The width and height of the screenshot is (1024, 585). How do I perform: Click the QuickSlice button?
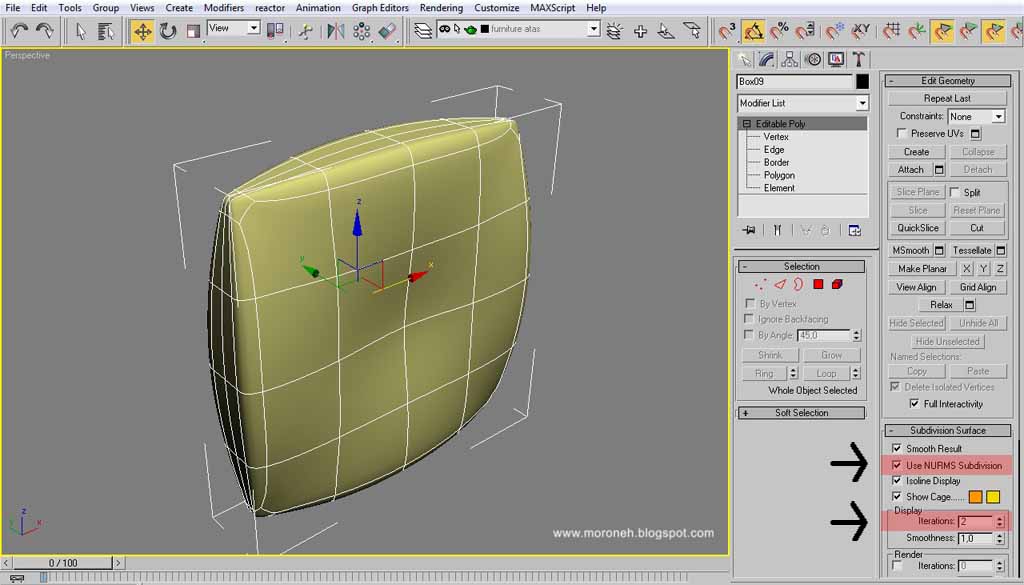click(x=918, y=228)
